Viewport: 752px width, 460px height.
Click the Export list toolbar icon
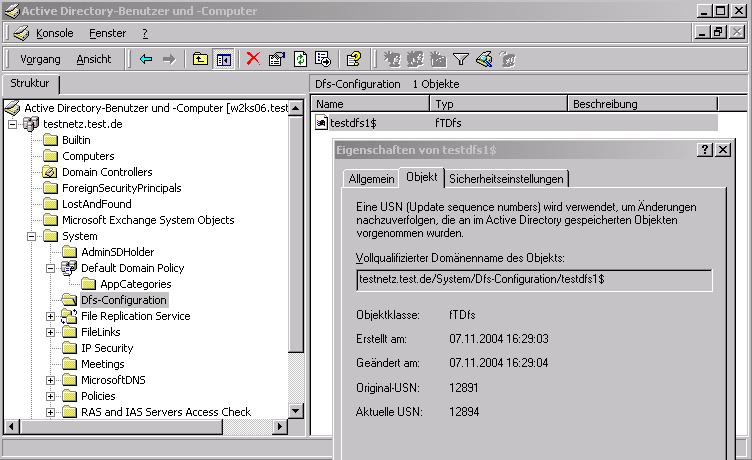(x=323, y=59)
